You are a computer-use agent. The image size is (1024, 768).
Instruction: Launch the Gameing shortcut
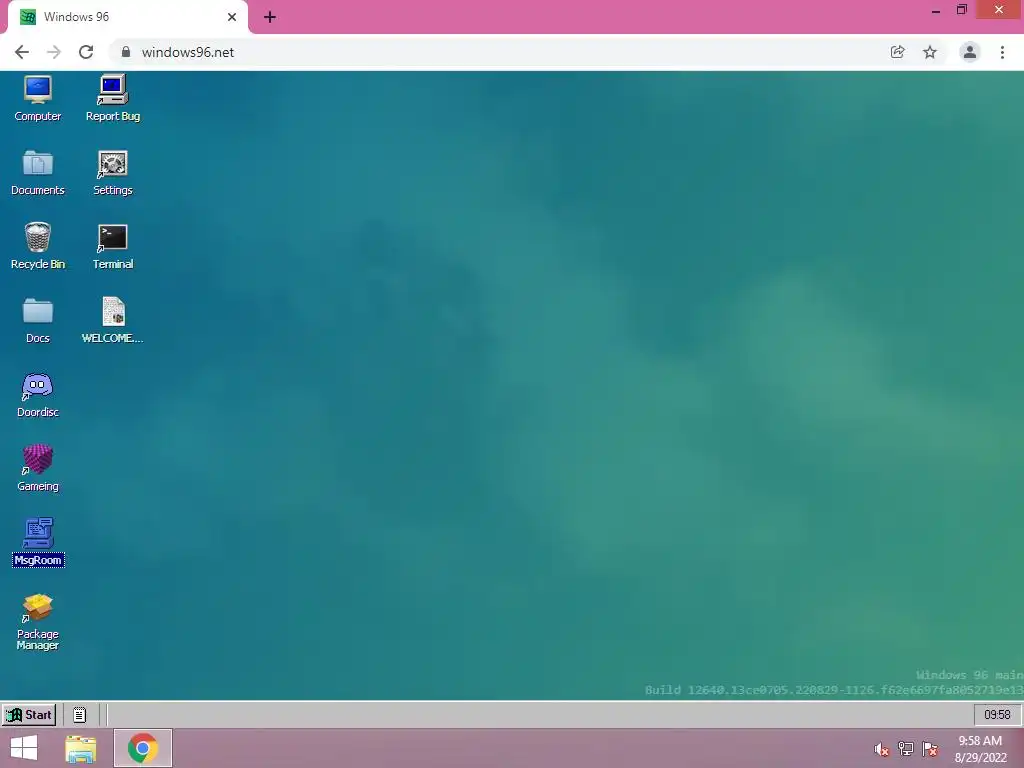click(37, 468)
